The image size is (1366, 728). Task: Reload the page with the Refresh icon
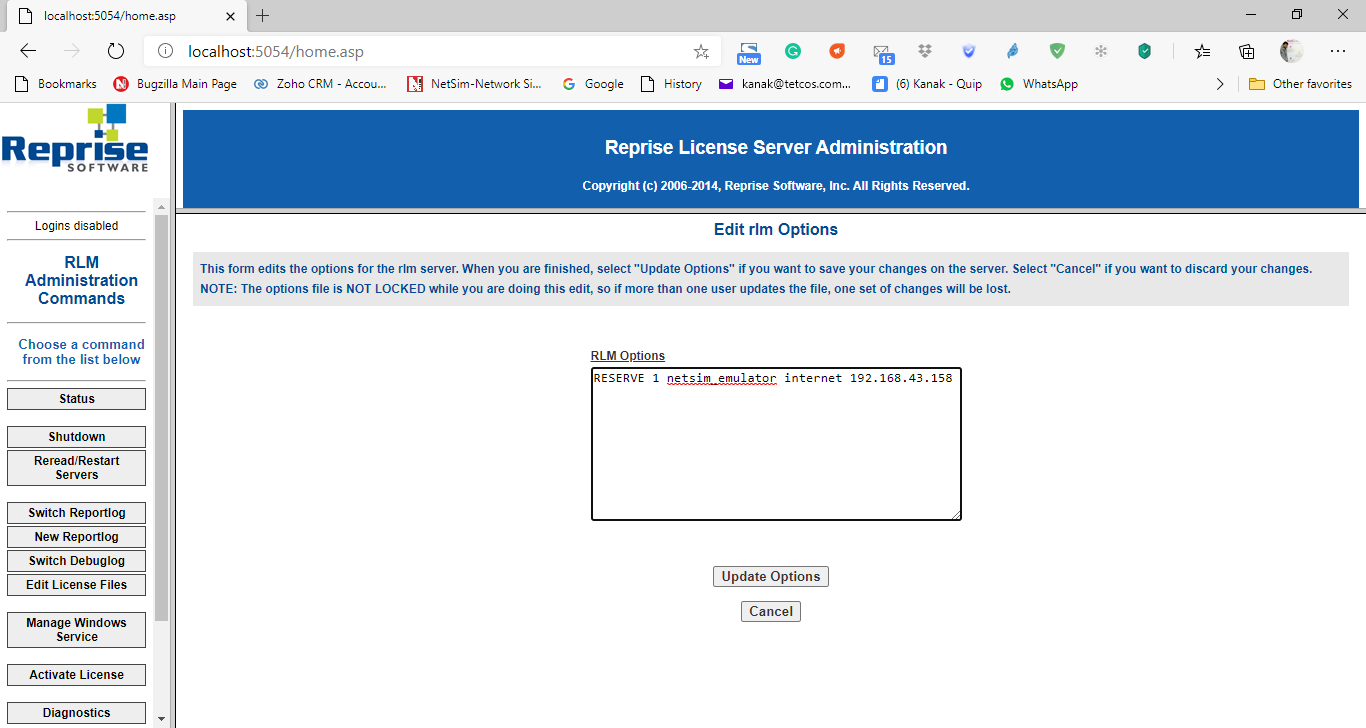[x=115, y=51]
